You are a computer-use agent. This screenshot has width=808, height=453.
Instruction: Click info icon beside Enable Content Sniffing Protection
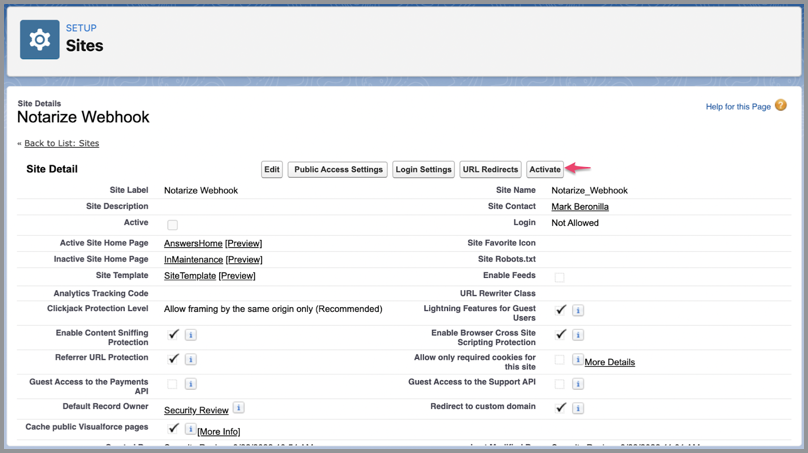coord(190,335)
